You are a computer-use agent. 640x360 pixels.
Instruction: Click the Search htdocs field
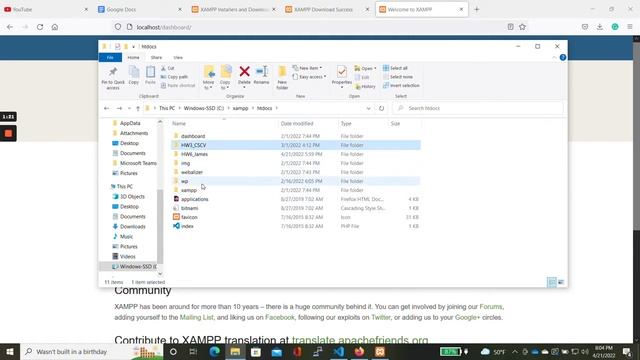pyautogui.click(x=478, y=108)
